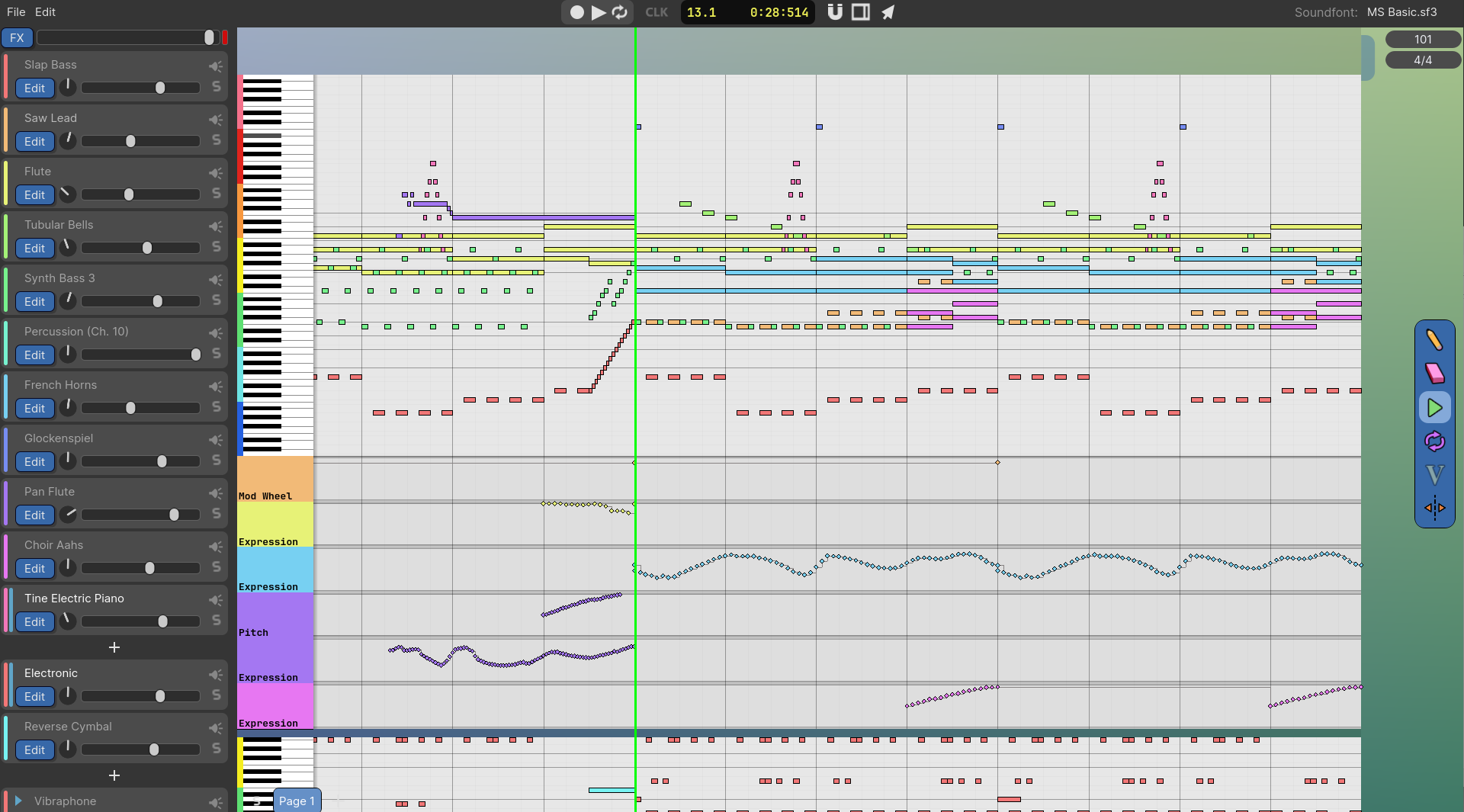Screen dimensions: 1464x812
Task: Click the split/mirror tool with orange arrows
Action: pos(1434,508)
